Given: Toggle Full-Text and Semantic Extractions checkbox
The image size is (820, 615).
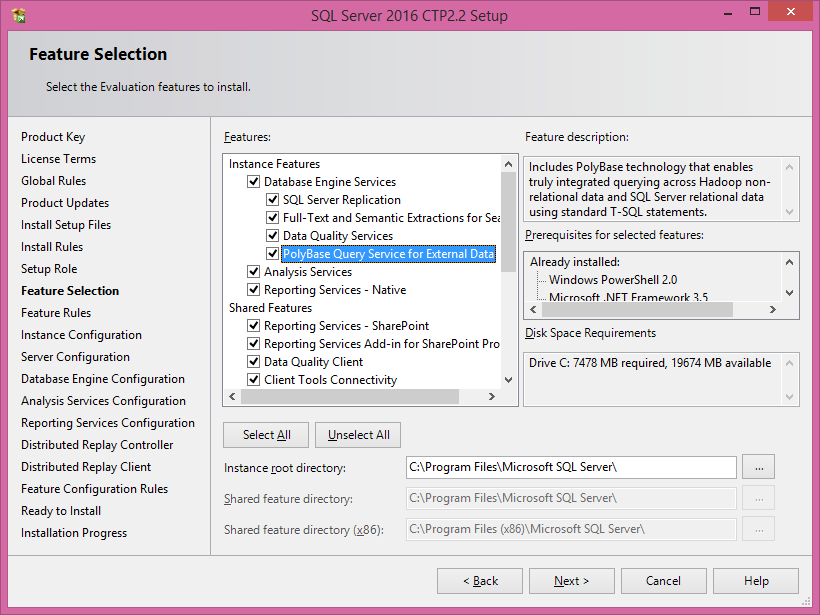Looking at the screenshot, I should click(x=272, y=218).
